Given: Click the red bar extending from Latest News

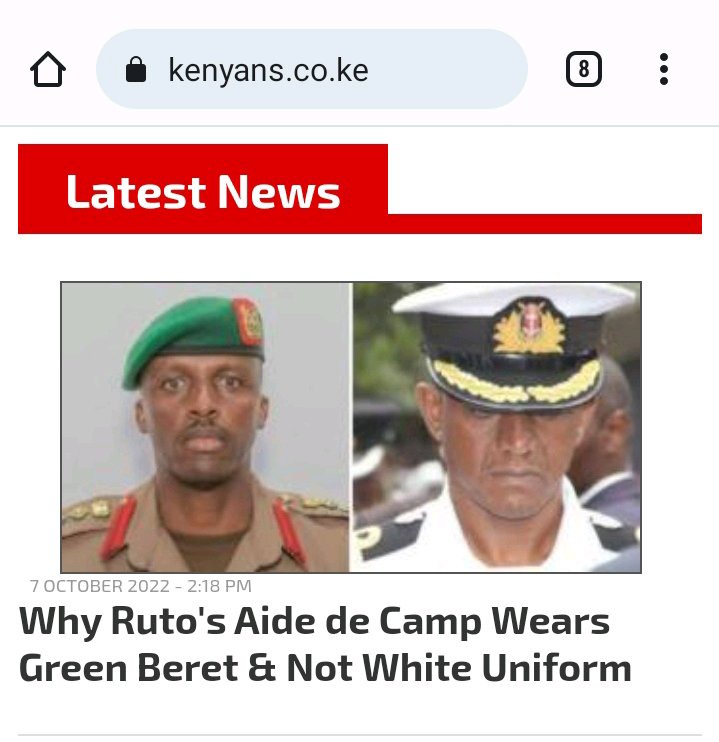Looking at the screenshot, I should [x=544, y=224].
